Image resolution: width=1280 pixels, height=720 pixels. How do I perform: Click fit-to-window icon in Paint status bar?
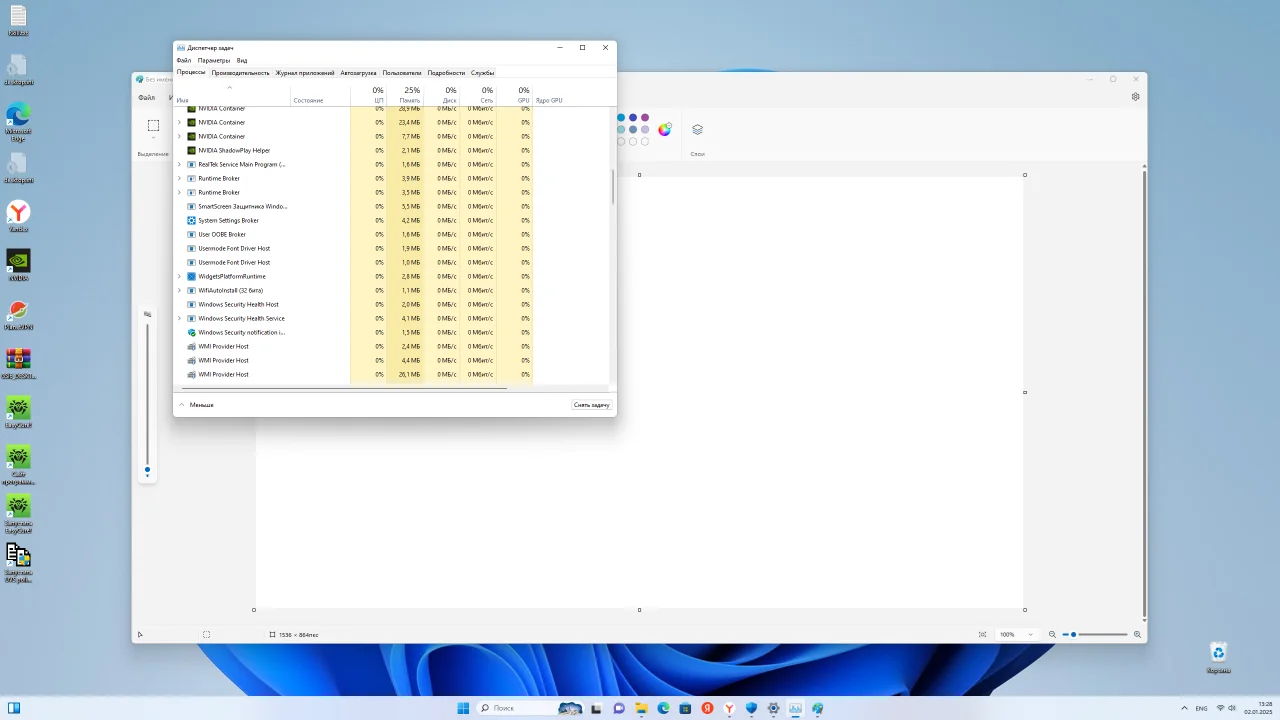[x=982, y=634]
